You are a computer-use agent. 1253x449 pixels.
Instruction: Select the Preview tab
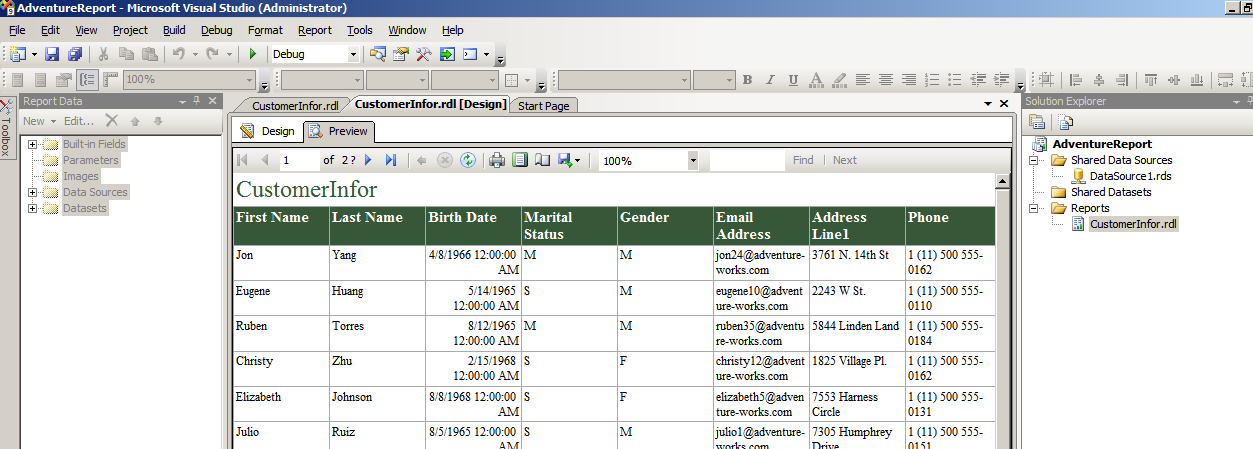[x=338, y=131]
